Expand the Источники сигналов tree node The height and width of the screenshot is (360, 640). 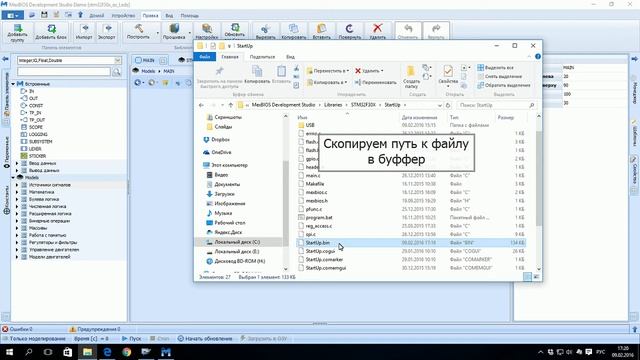coord(17,185)
